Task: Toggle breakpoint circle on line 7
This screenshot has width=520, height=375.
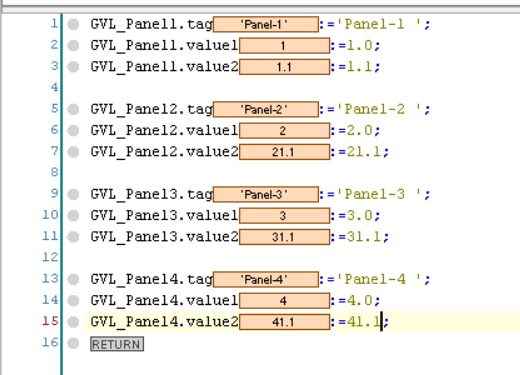Action: click(x=73, y=152)
